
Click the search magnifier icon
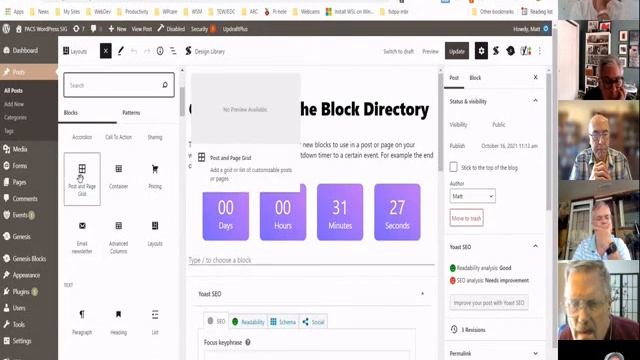point(165,85)
